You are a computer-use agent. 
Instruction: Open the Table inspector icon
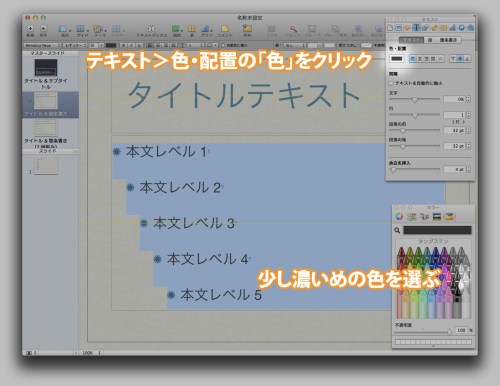[x=444, y=28]
